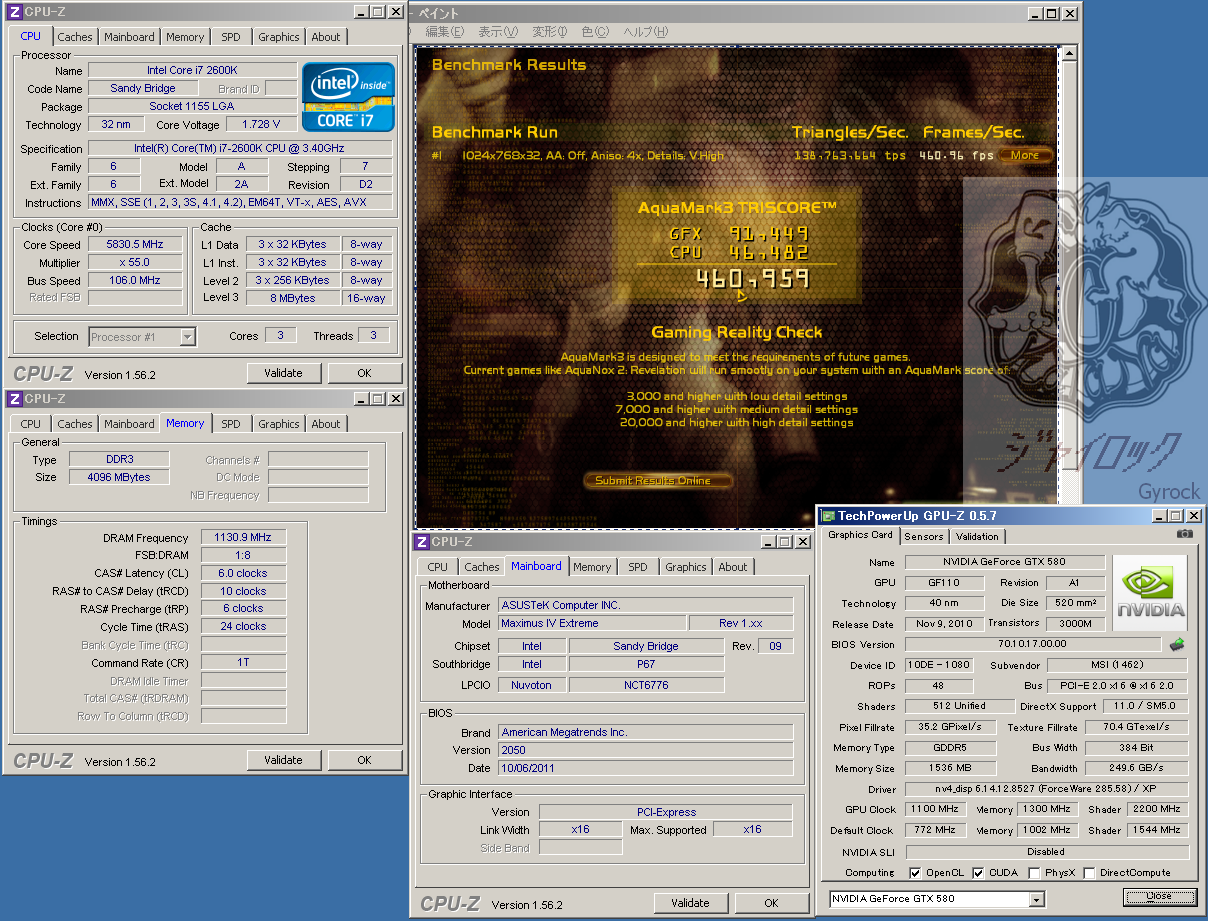Open the 表示(V) menu in Paint
The image size is (1208, 921).
pyautogui.click(x=498, y=32)
